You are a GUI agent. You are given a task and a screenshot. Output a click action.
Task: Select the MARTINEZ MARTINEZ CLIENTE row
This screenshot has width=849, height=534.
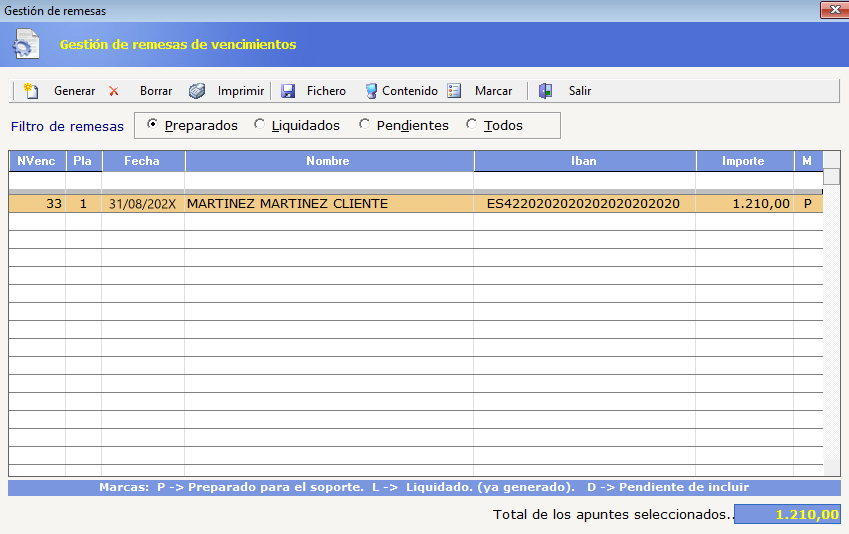415,204
